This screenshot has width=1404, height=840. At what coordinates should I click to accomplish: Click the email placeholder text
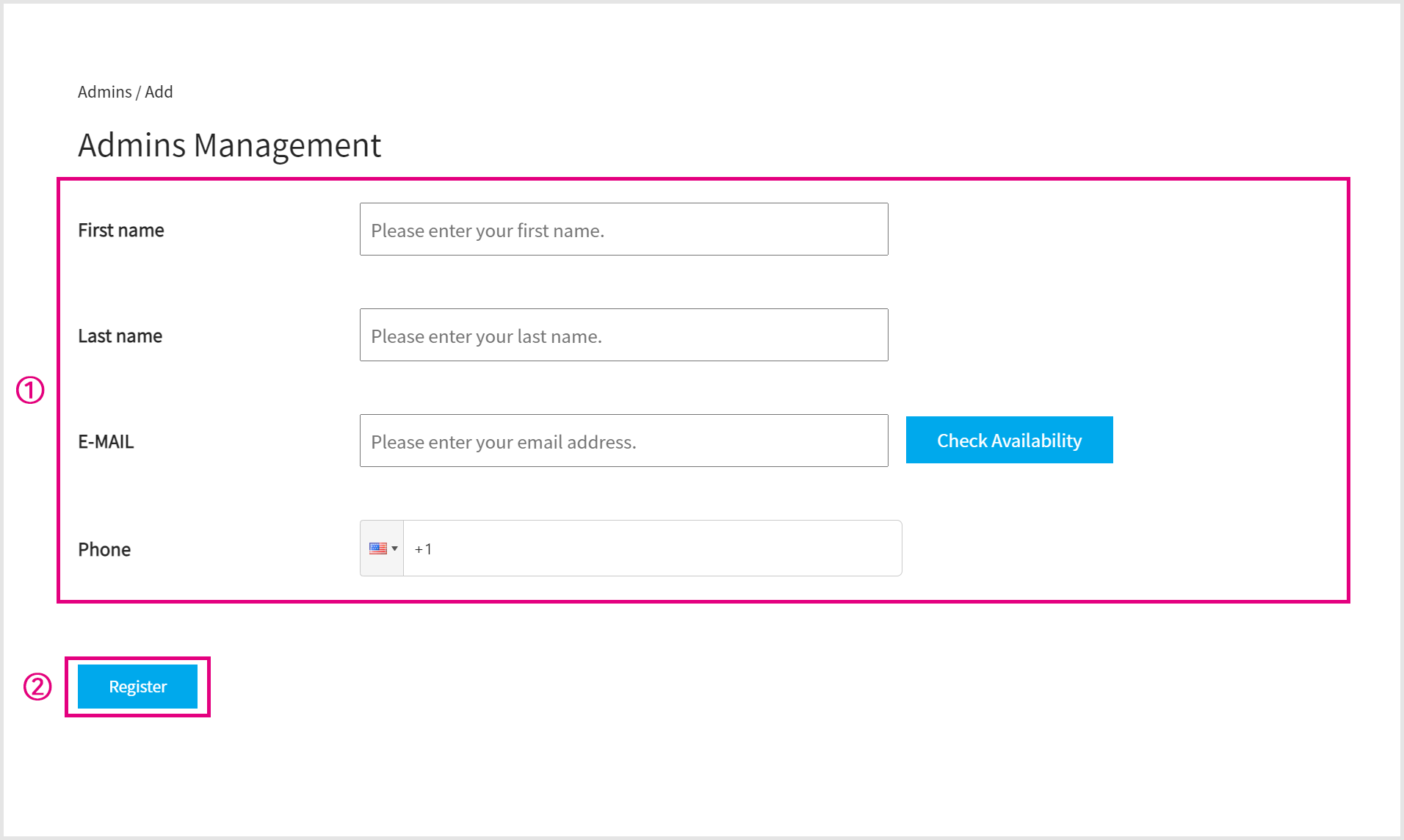pyautogui.click(x=504, y=442)
